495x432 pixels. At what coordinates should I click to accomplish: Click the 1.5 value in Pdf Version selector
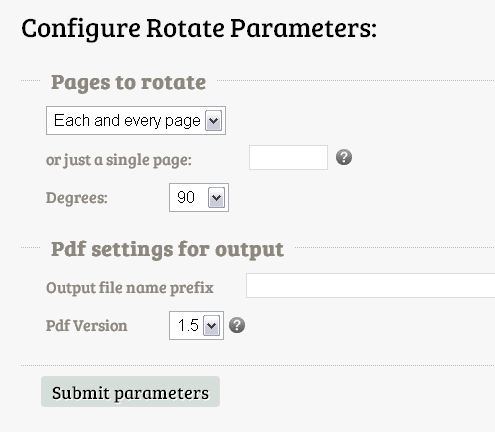point(188,325)
